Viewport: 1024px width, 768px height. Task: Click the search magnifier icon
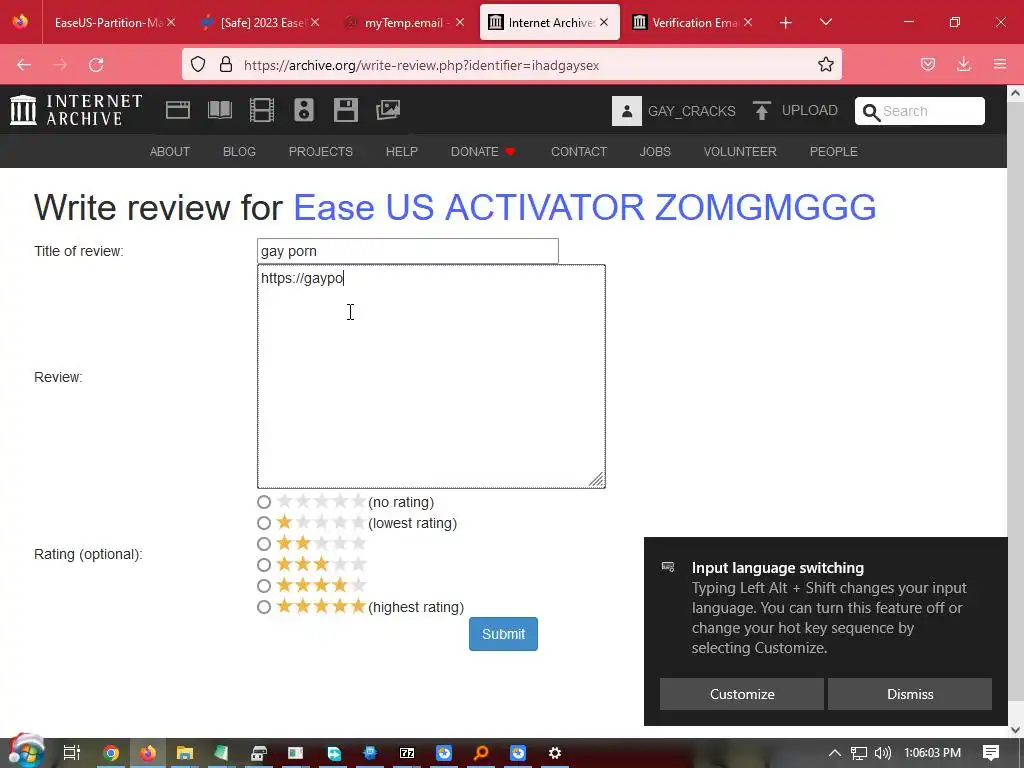(x=871, y=112)
